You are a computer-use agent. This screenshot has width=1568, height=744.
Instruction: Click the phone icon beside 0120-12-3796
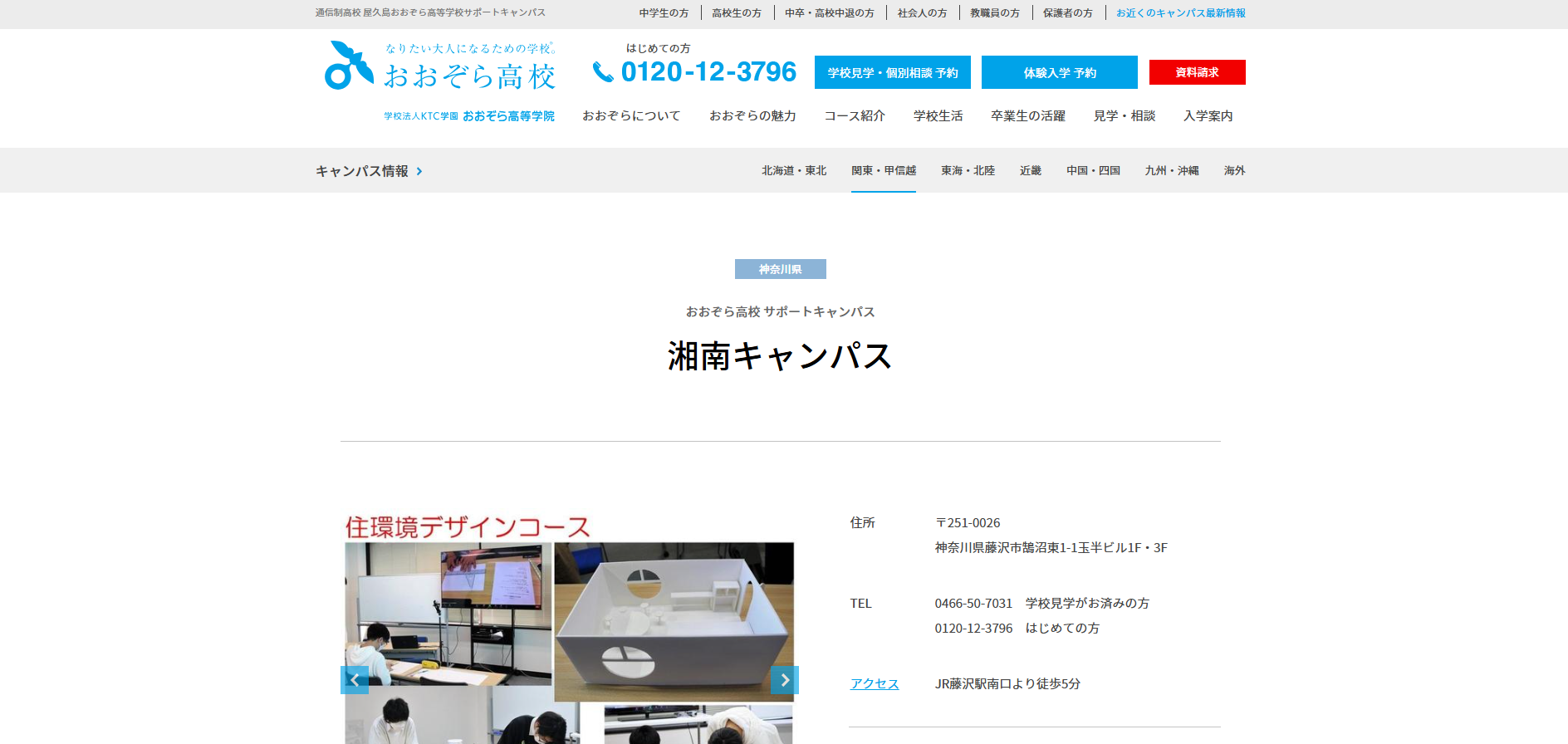point(602,73)
